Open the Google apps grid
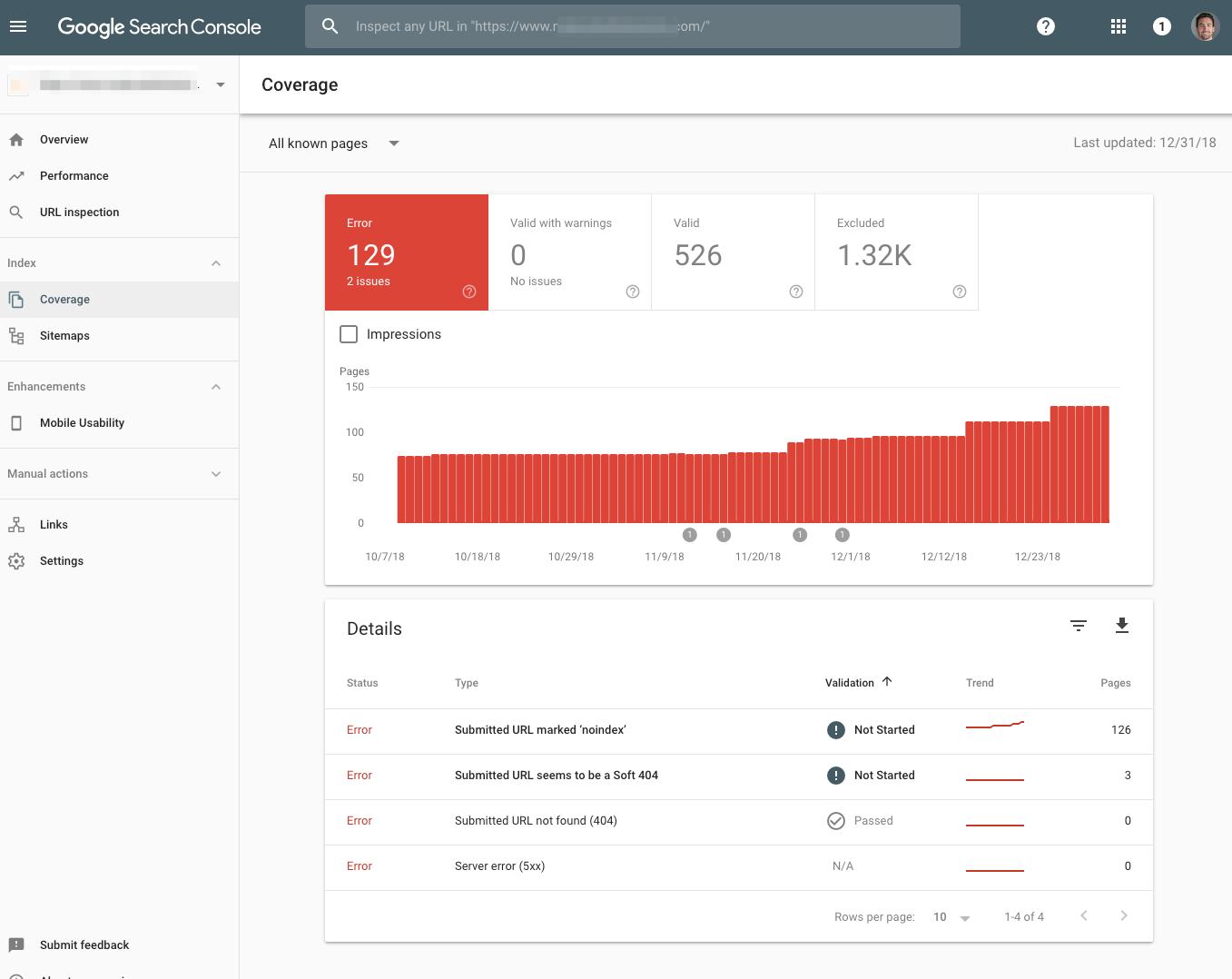Screen dimensions: 1232x979 pos(1119,26)
